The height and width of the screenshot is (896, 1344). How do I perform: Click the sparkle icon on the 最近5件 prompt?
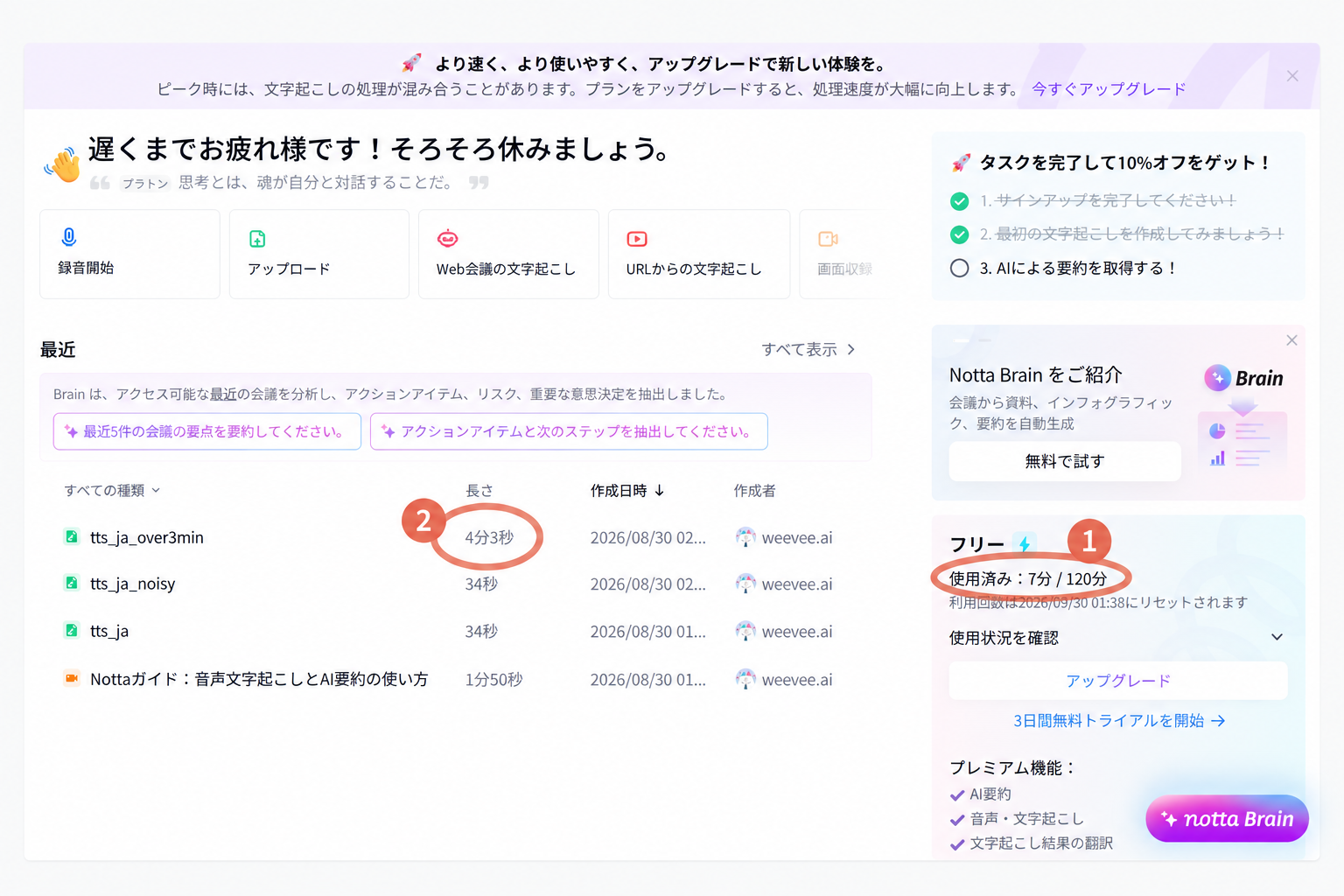pos(71,431)
